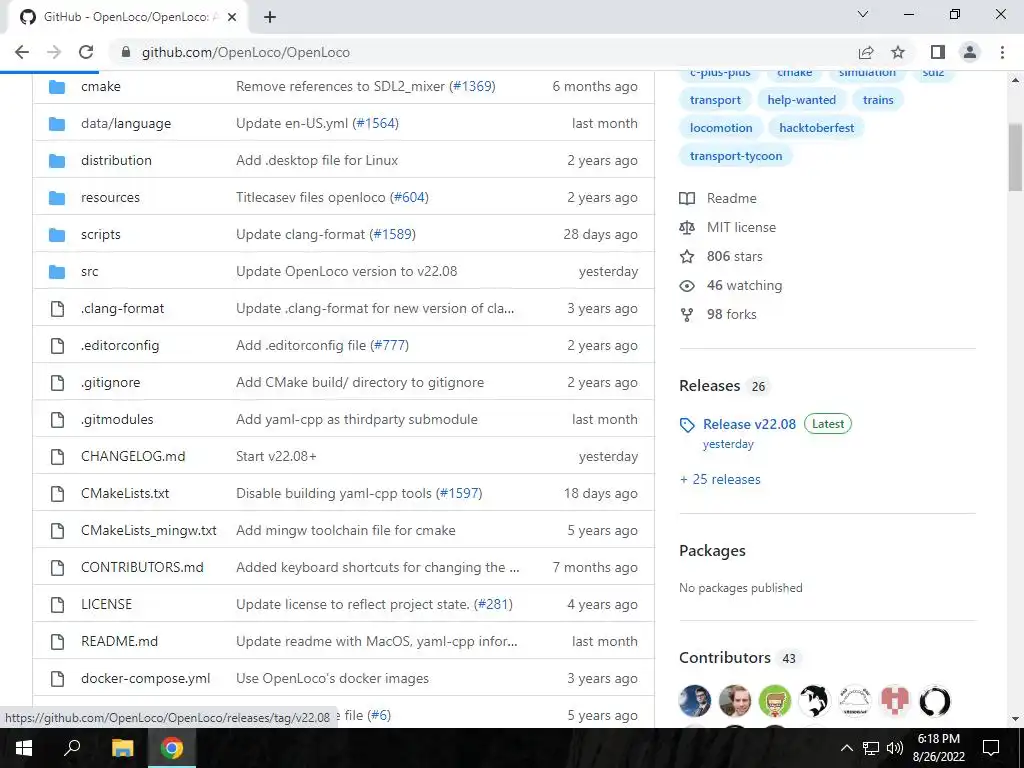Screen dimensions: 1024x768
Task: Open the taskbar search icon
Action: [72, 747]
